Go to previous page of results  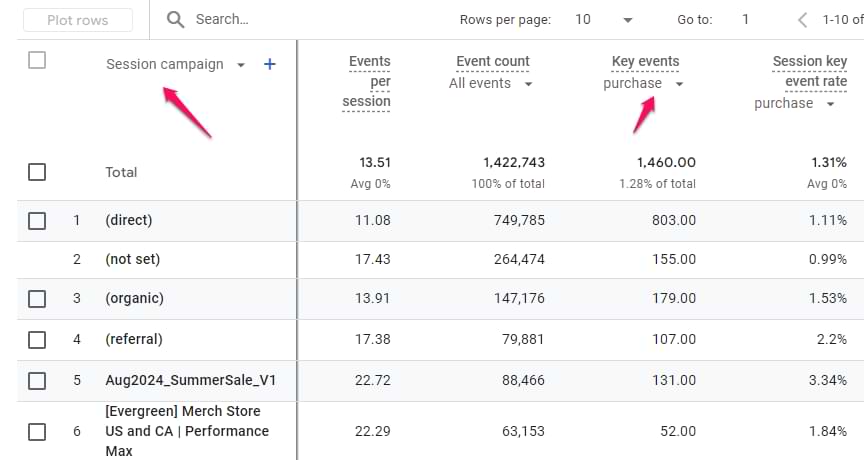[x=802, y=20]
